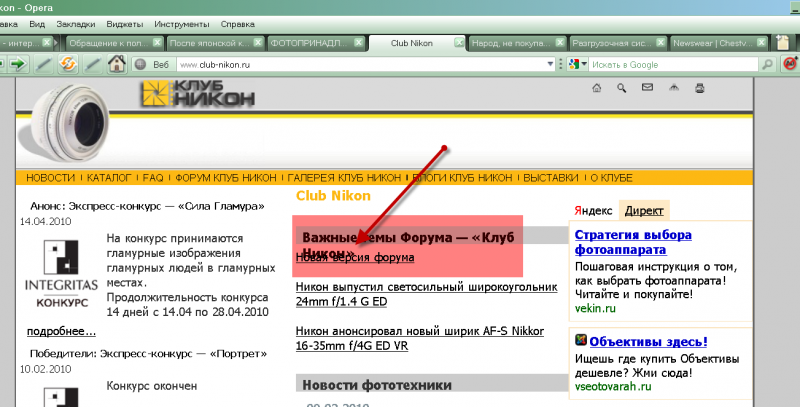Open the Объективы здесь! ad link

(648, 342)
